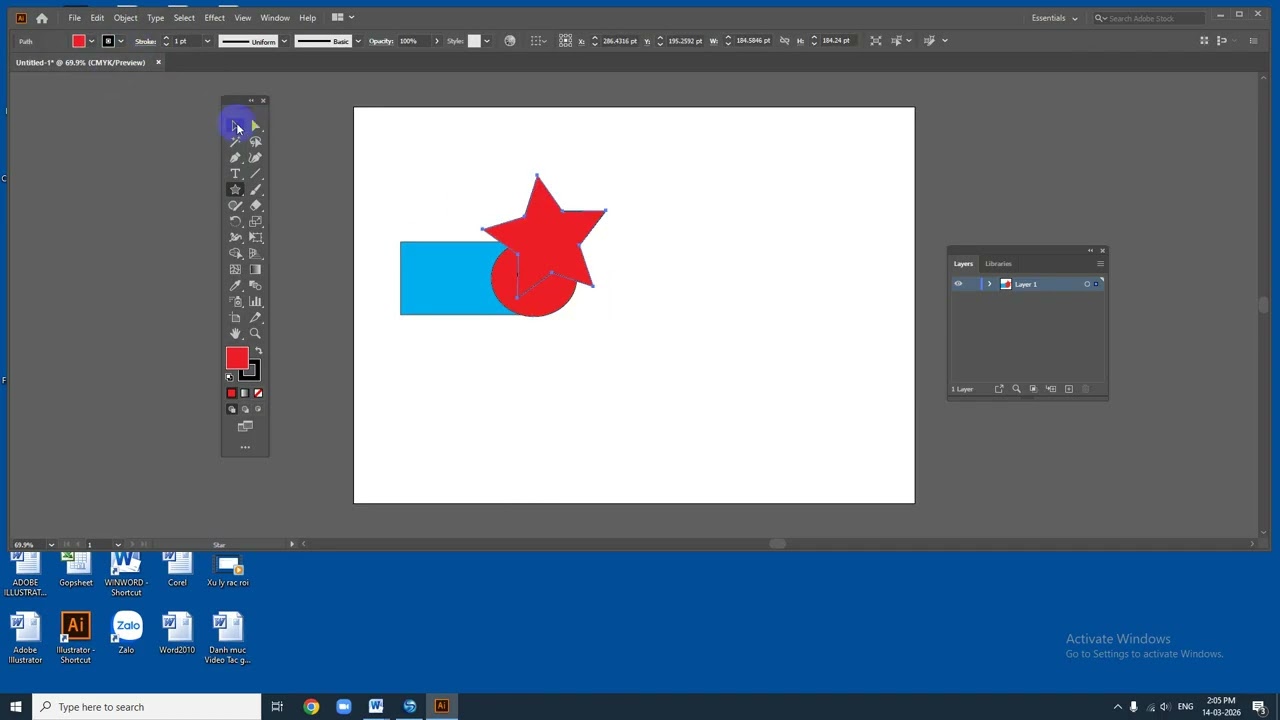Select the Scale tool

[255, 222]
